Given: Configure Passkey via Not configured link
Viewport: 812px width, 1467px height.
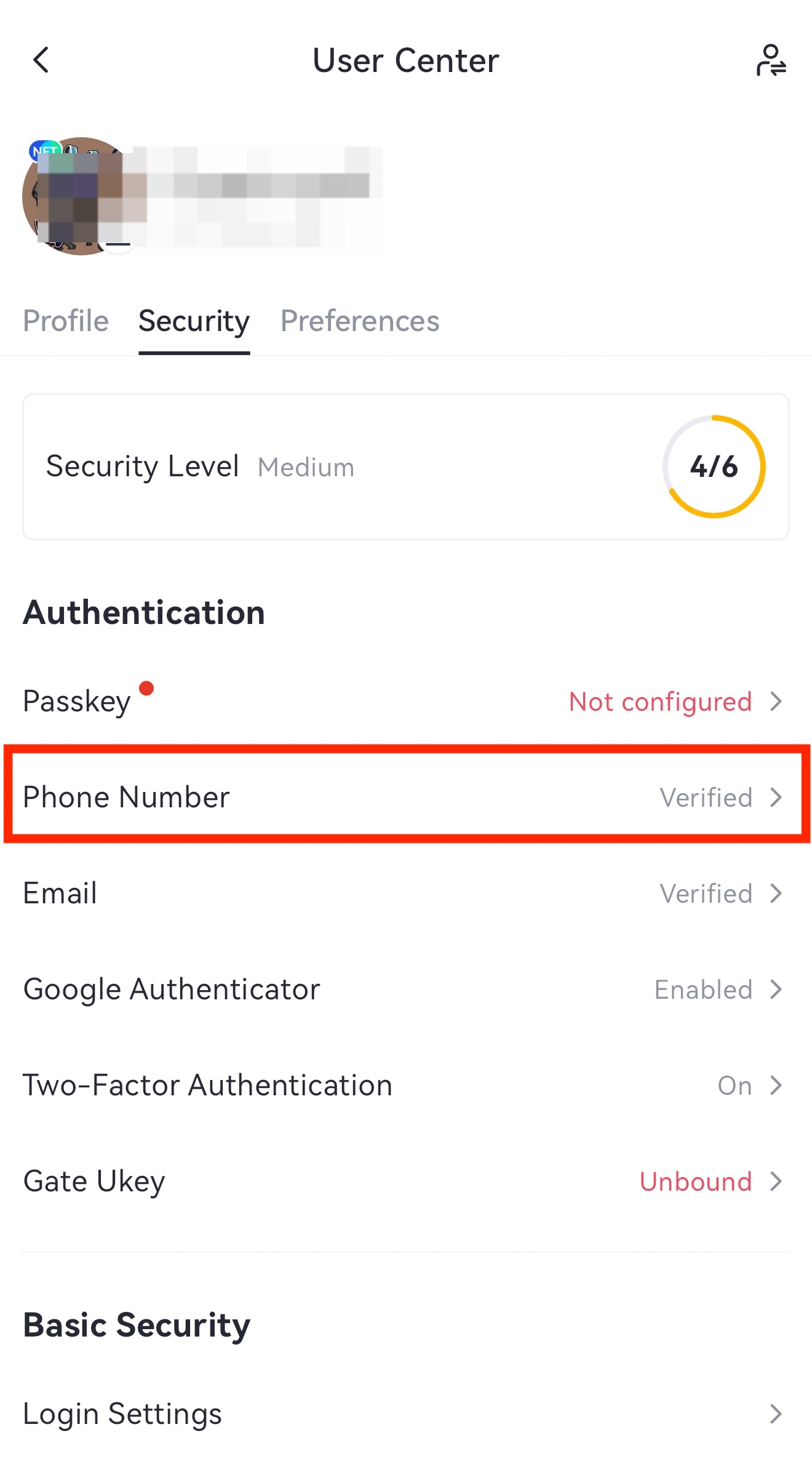Looking at the screenshot, I should [660, 702].
